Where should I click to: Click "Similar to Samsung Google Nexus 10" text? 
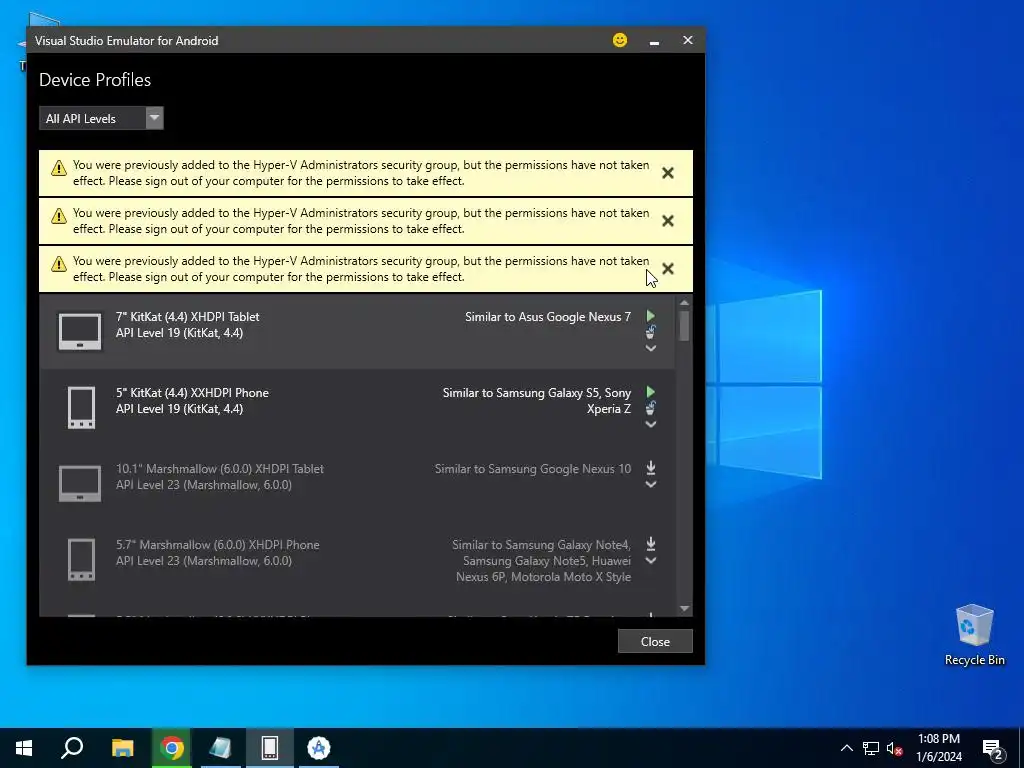pos(533,469)
